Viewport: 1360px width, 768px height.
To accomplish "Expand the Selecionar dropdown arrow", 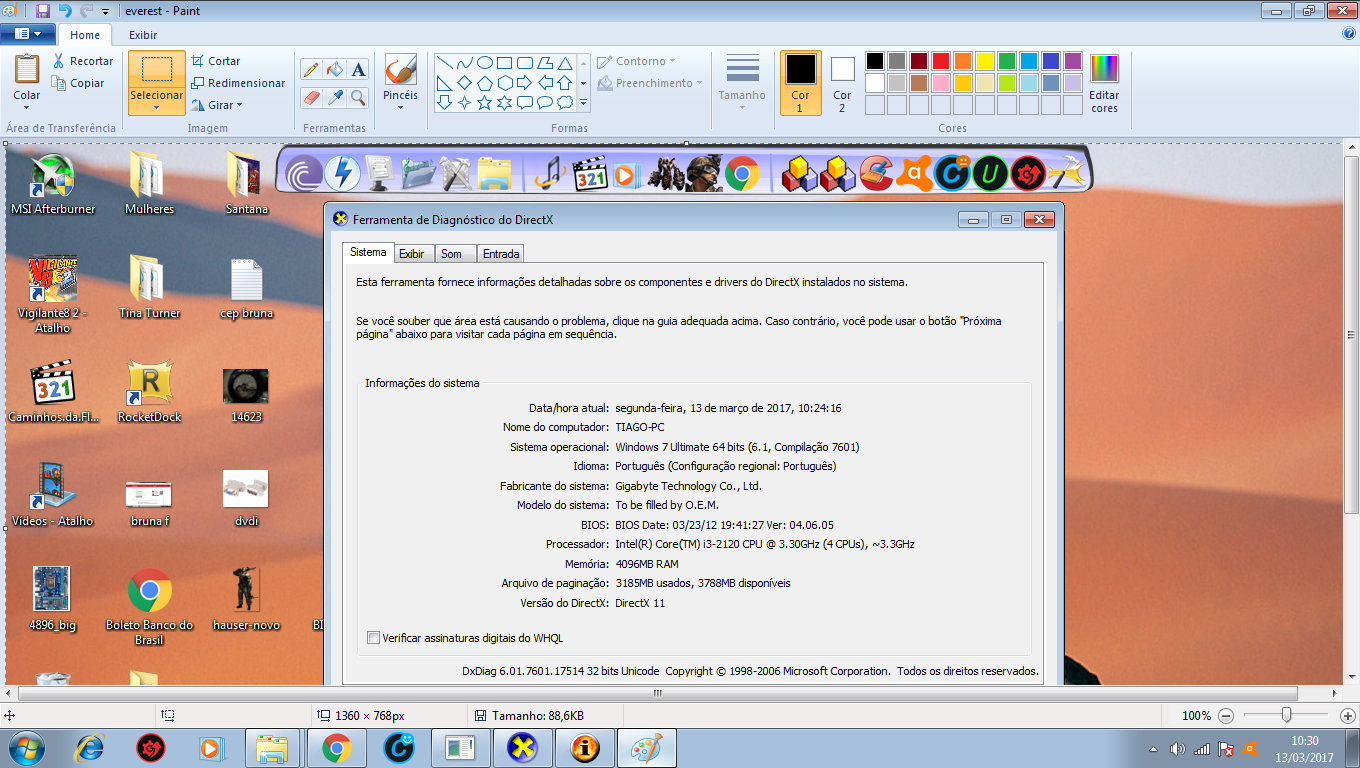I will 156,108.
